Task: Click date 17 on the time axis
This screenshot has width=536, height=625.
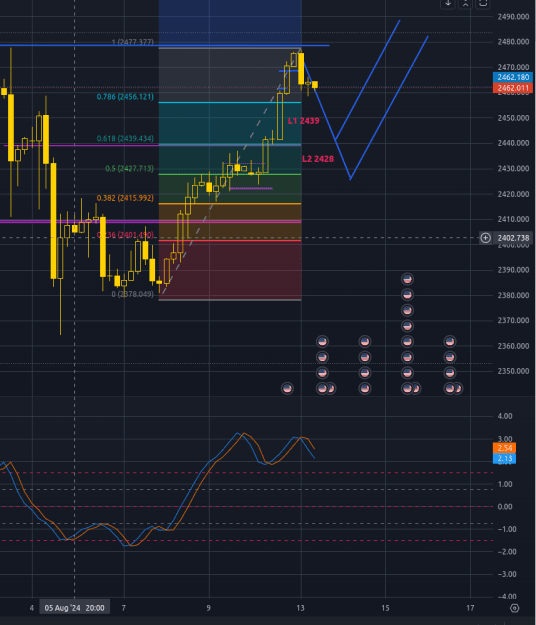Action: click(x=470, y=608)
